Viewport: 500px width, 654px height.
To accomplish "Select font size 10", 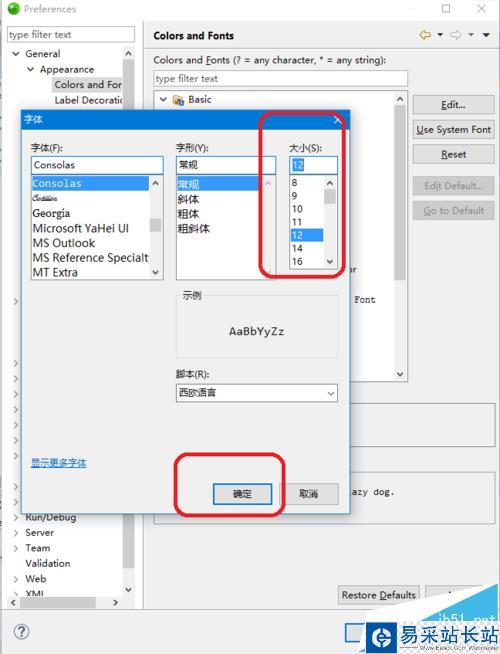I will pyautogui.click(x=297, y=209).
